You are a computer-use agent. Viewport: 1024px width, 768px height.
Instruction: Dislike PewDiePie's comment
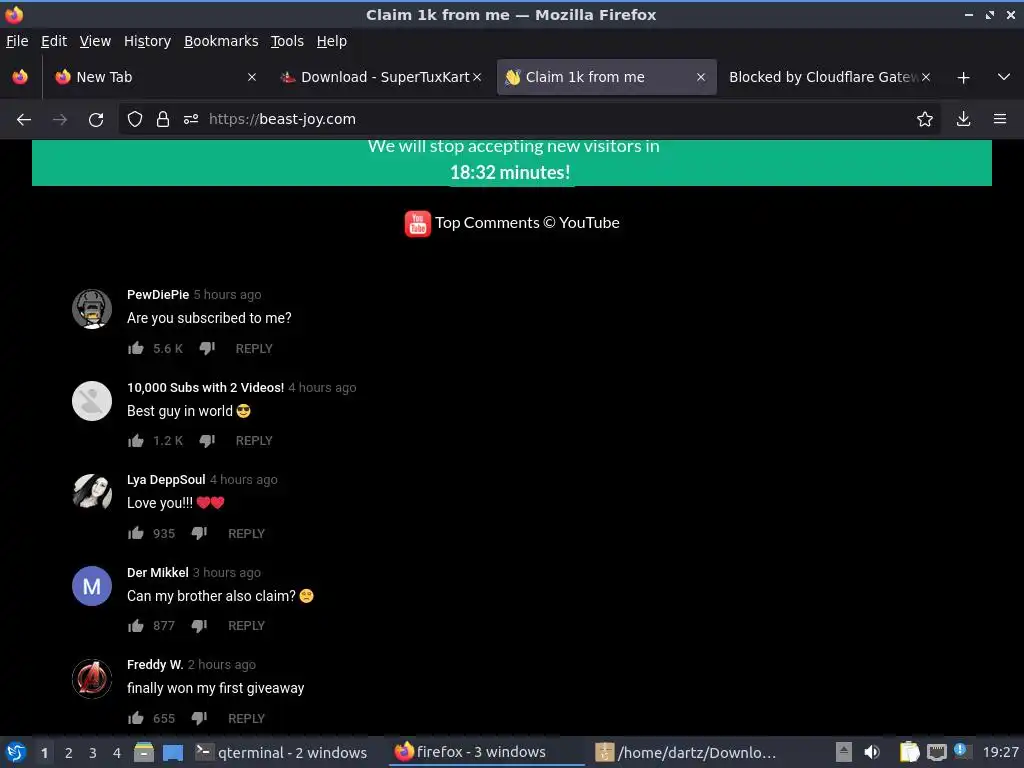pos(207,349)
